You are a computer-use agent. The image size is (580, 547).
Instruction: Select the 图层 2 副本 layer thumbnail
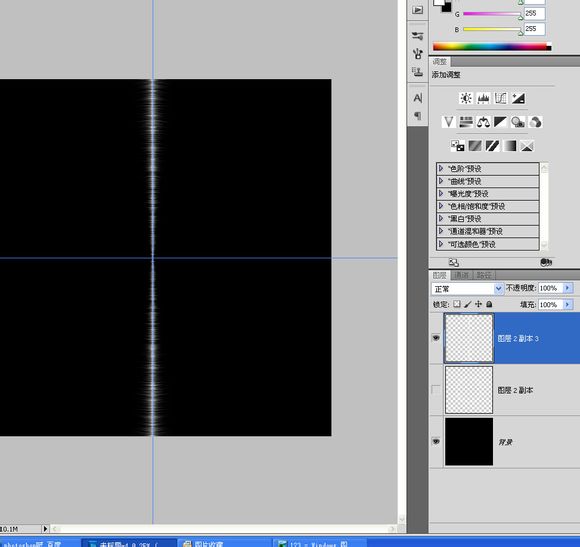pos(469,390)
